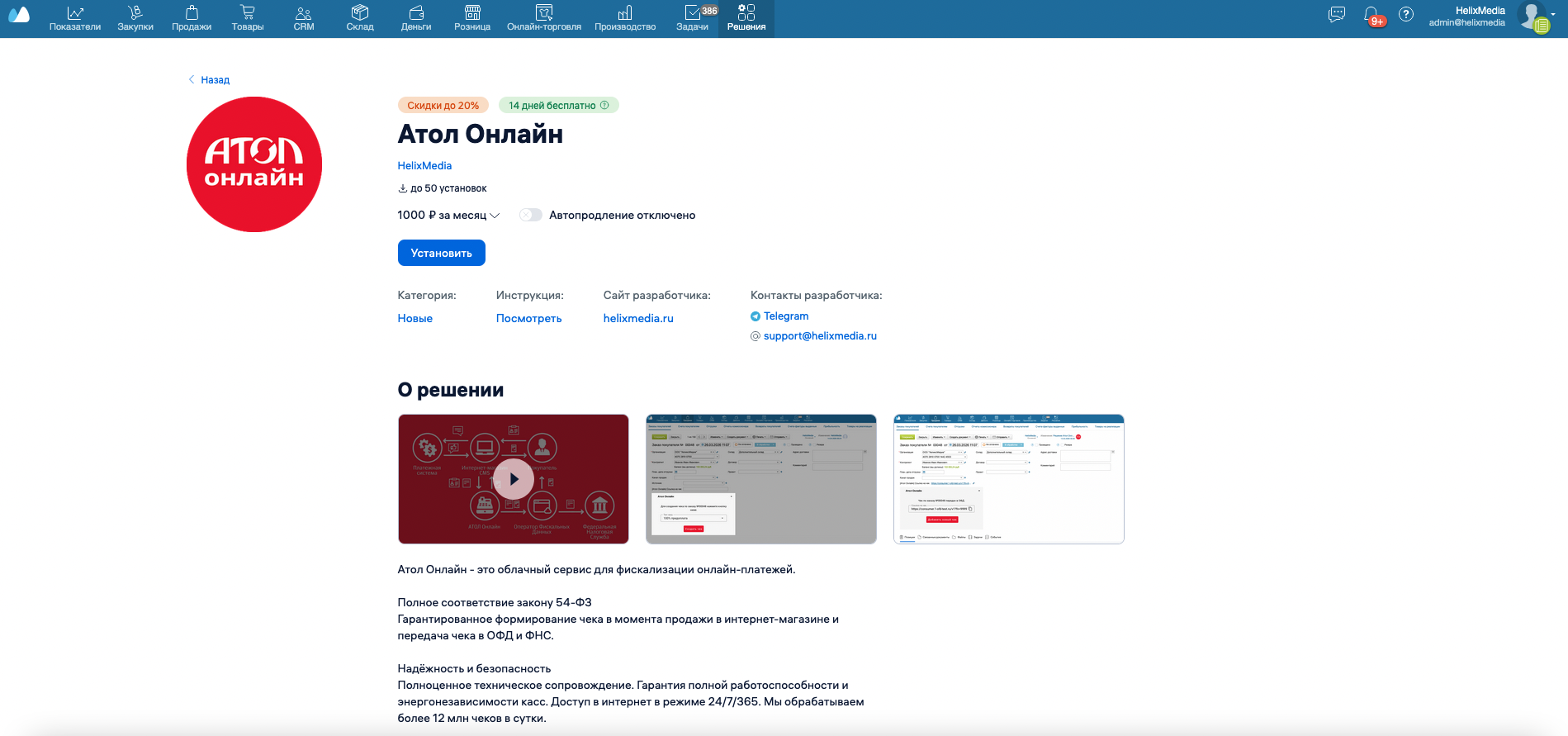Image resolution: width=1568 pixels, height=736 pixels.
Task: Click the Автопродление отключено label
Action: 623,215
